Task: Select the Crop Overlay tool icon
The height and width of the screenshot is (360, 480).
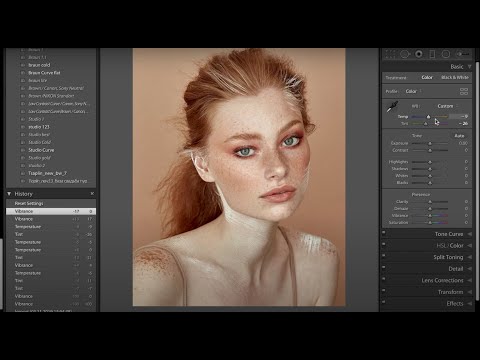Action: point(390,54)
